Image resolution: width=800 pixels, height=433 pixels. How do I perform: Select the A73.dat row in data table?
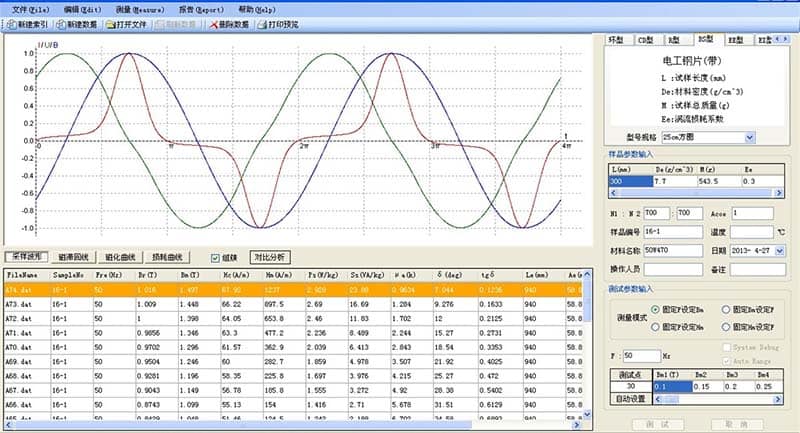click(x=293, y=304)
